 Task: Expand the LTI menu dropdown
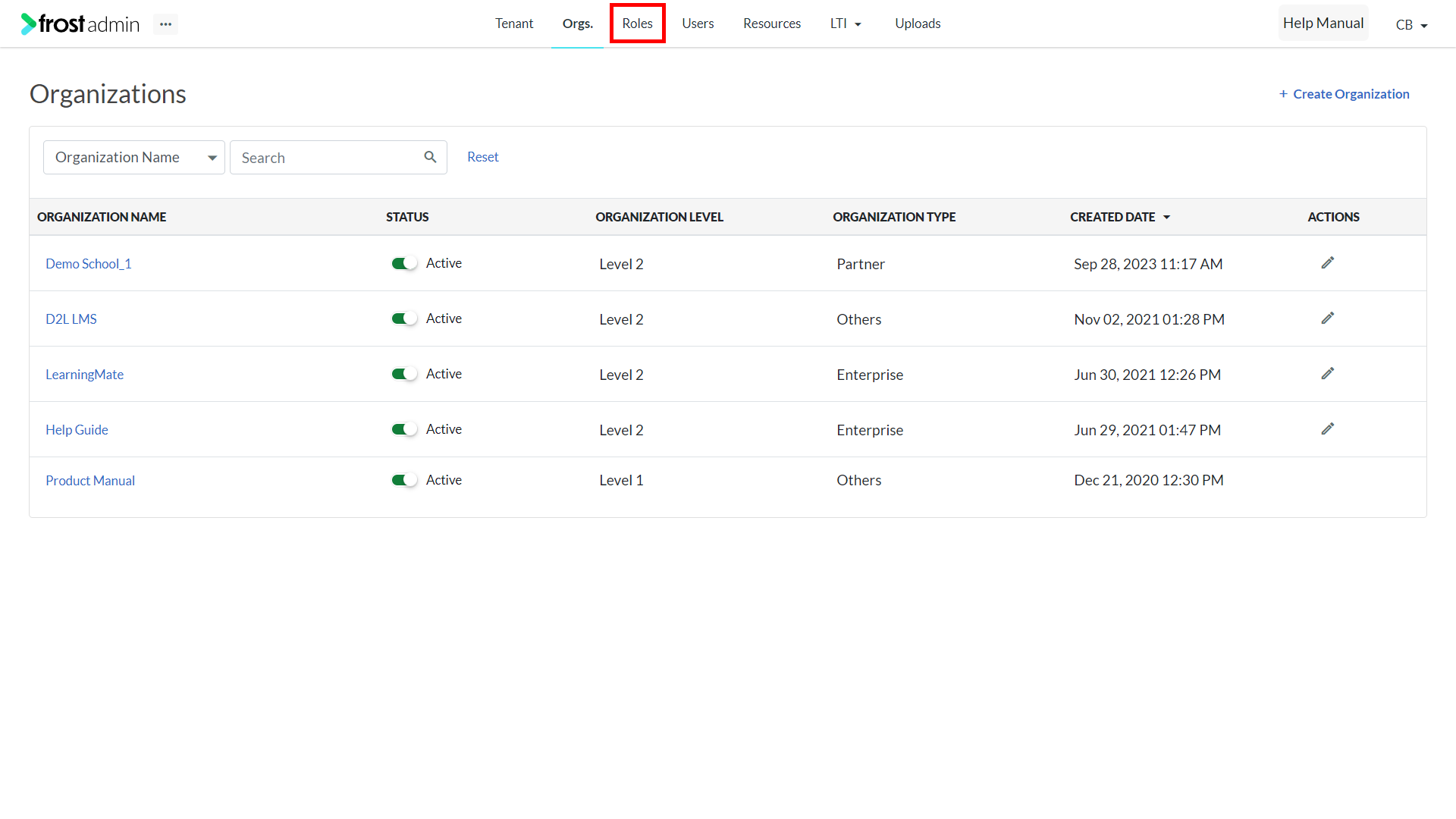846,24
